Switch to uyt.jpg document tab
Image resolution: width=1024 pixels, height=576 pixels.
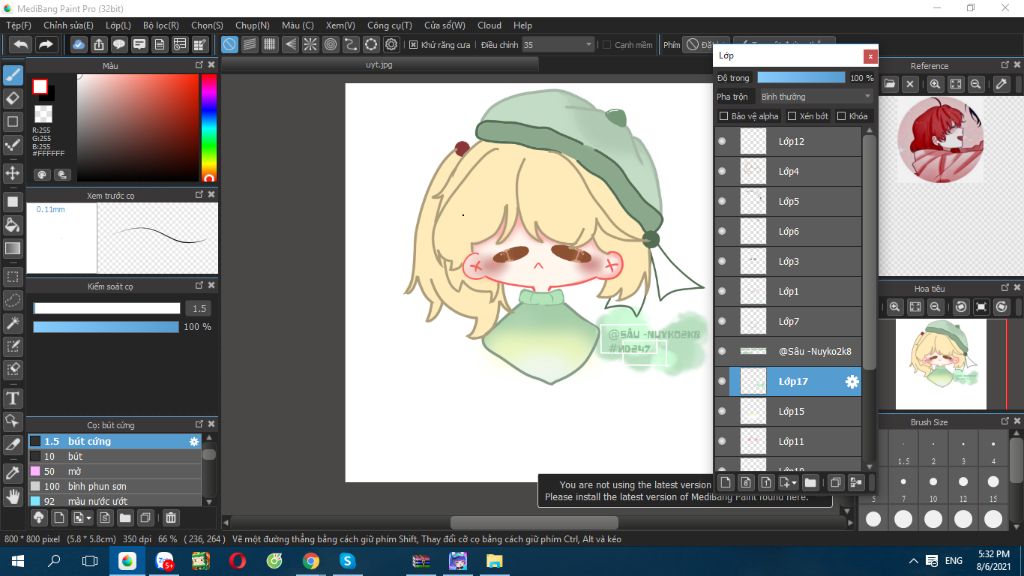pos(379,65)
